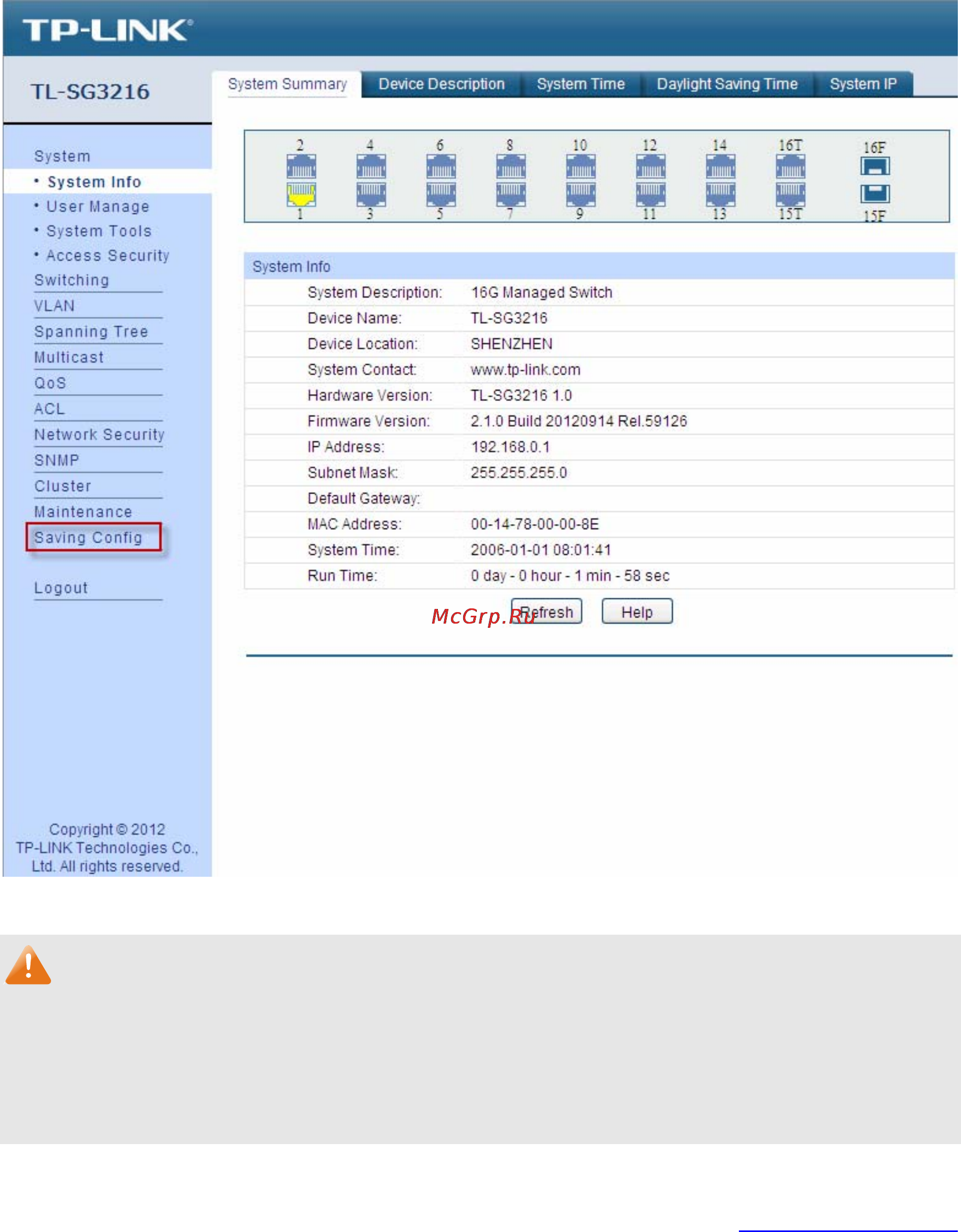Viewport: 961px width, 1232px height.
Task: Click the IP address 192.168.0.1
Action: [x=511, y=447]
